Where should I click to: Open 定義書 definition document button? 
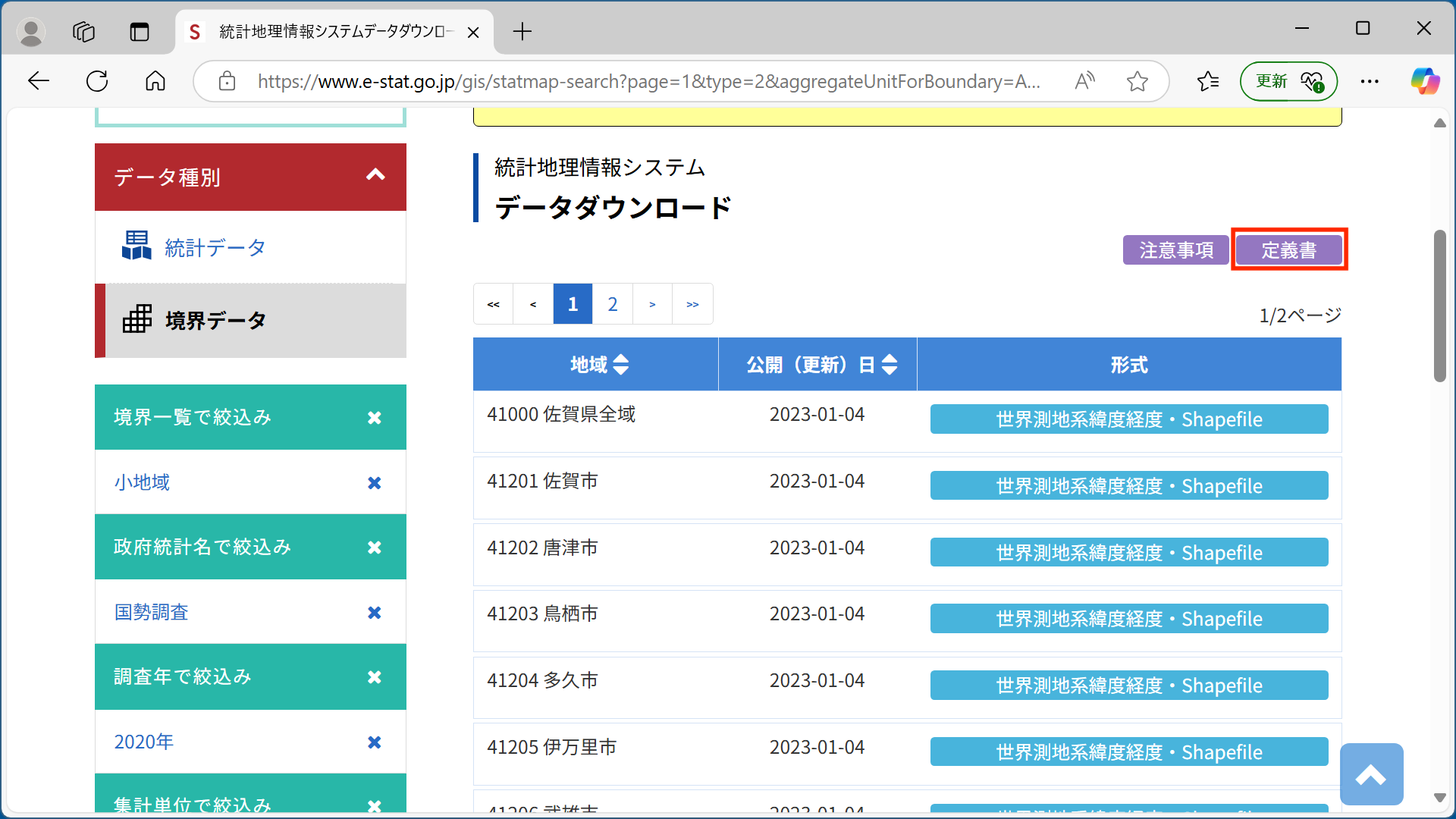(x=1288, y=249)
